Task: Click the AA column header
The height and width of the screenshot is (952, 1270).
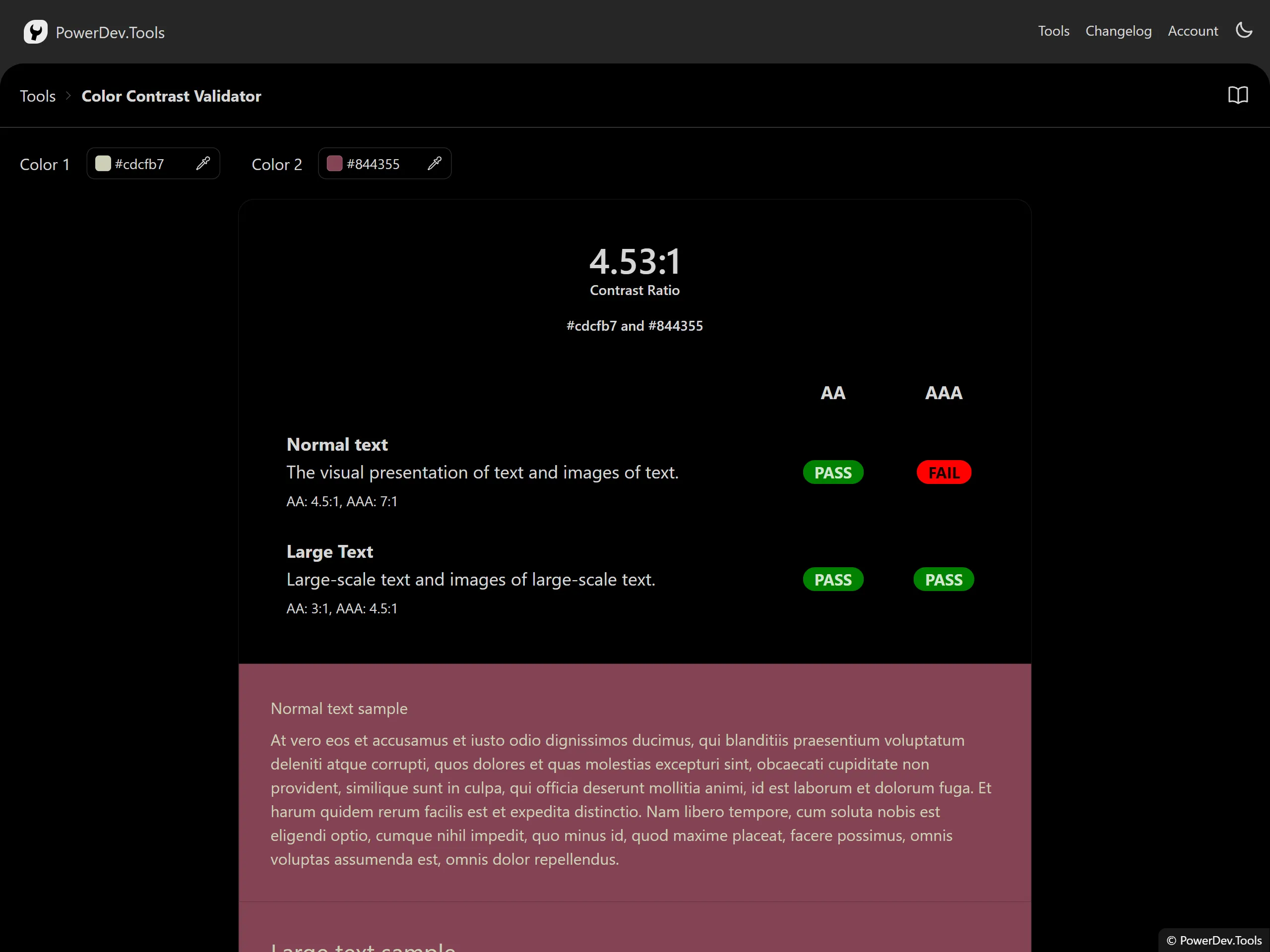Action: [832, 393]
